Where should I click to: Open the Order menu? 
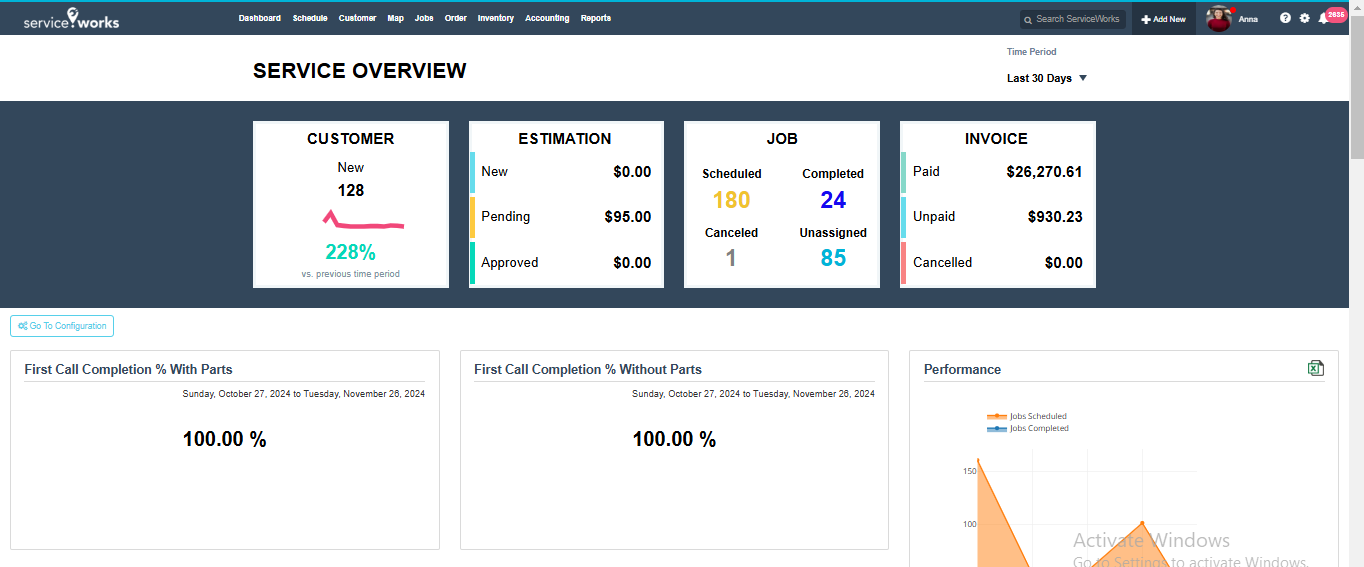click(456, 18)
